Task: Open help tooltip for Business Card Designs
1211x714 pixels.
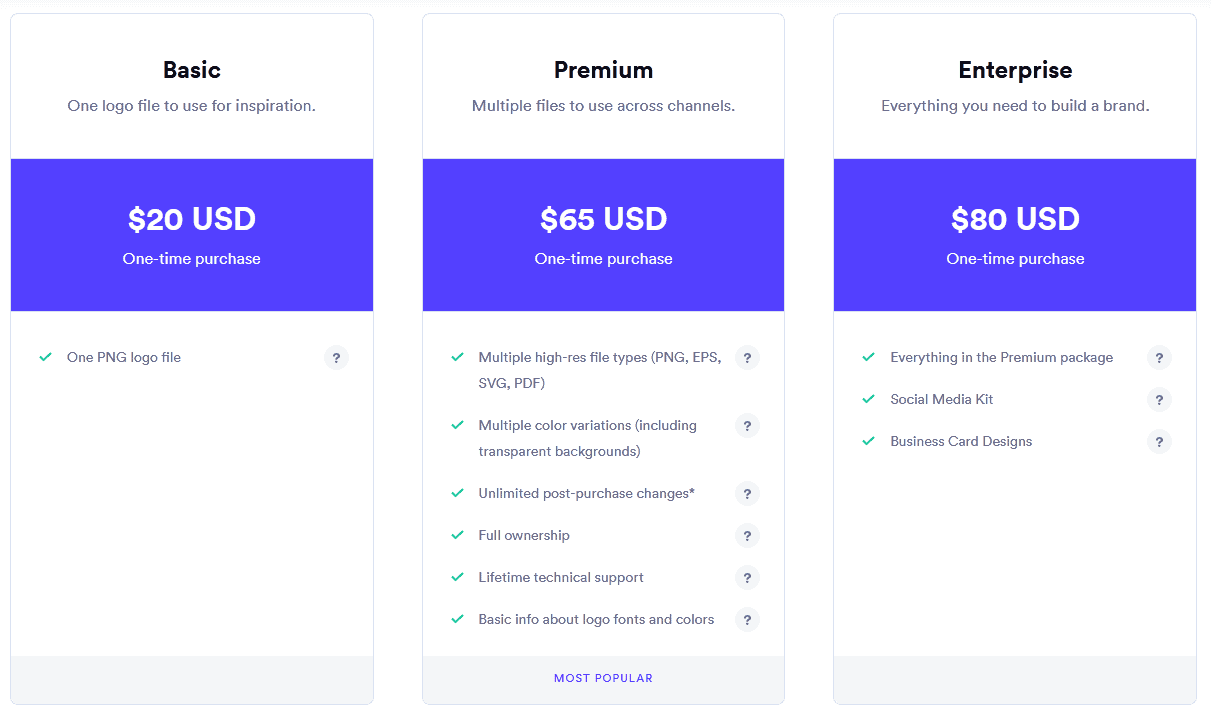Action: coord(1159,441)
